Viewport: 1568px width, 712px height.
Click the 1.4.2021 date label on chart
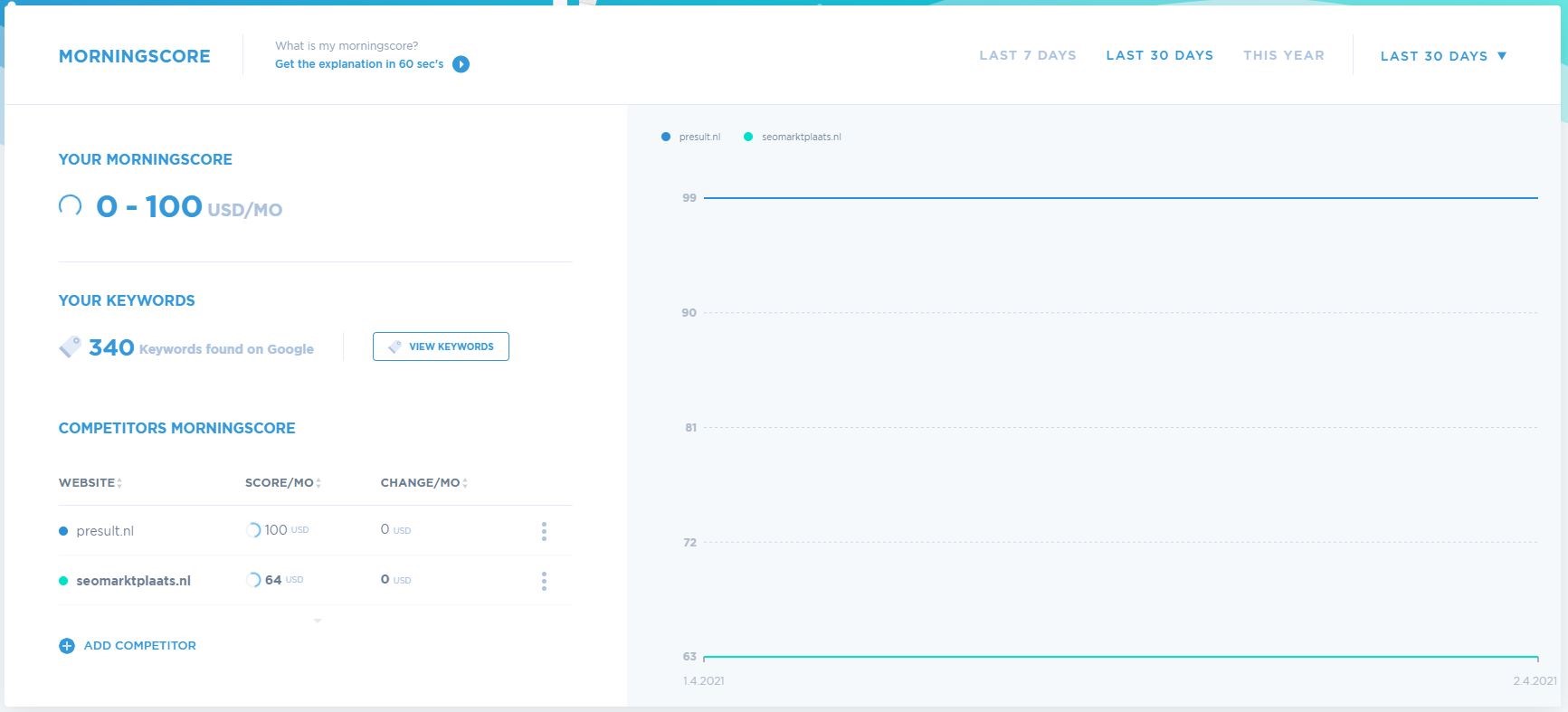click(704, 681)
